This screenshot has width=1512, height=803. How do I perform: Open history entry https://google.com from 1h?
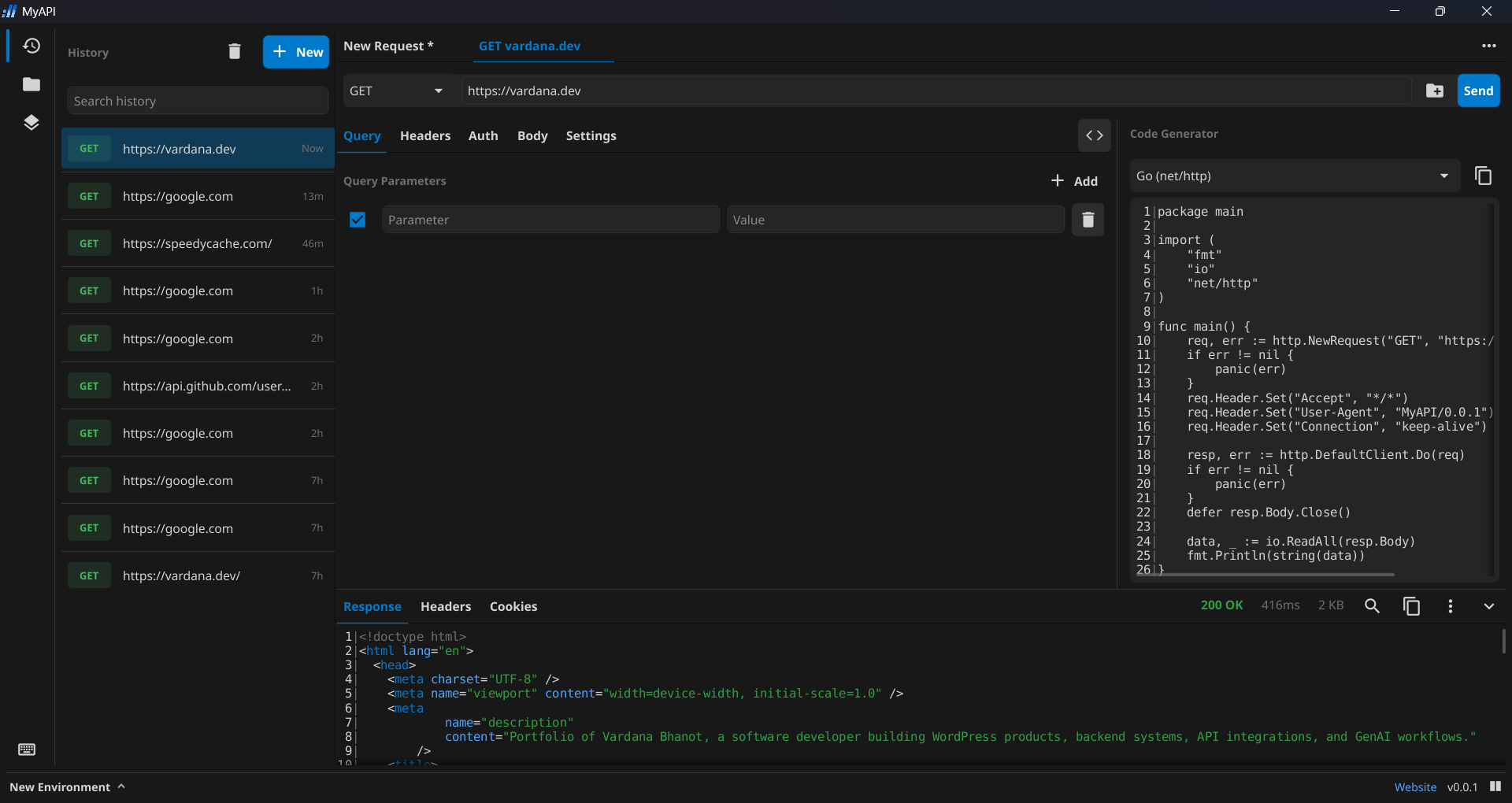coord(198,290)
